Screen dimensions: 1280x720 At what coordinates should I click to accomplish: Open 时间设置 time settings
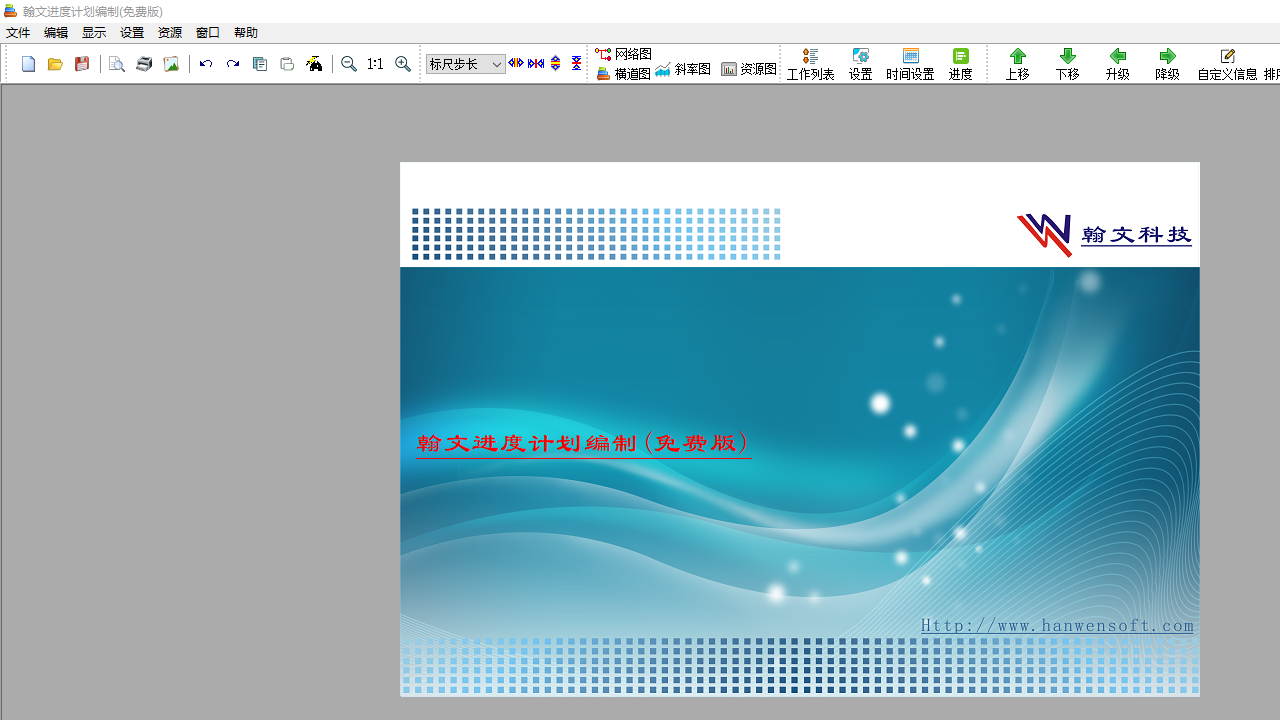coord(910,64)
